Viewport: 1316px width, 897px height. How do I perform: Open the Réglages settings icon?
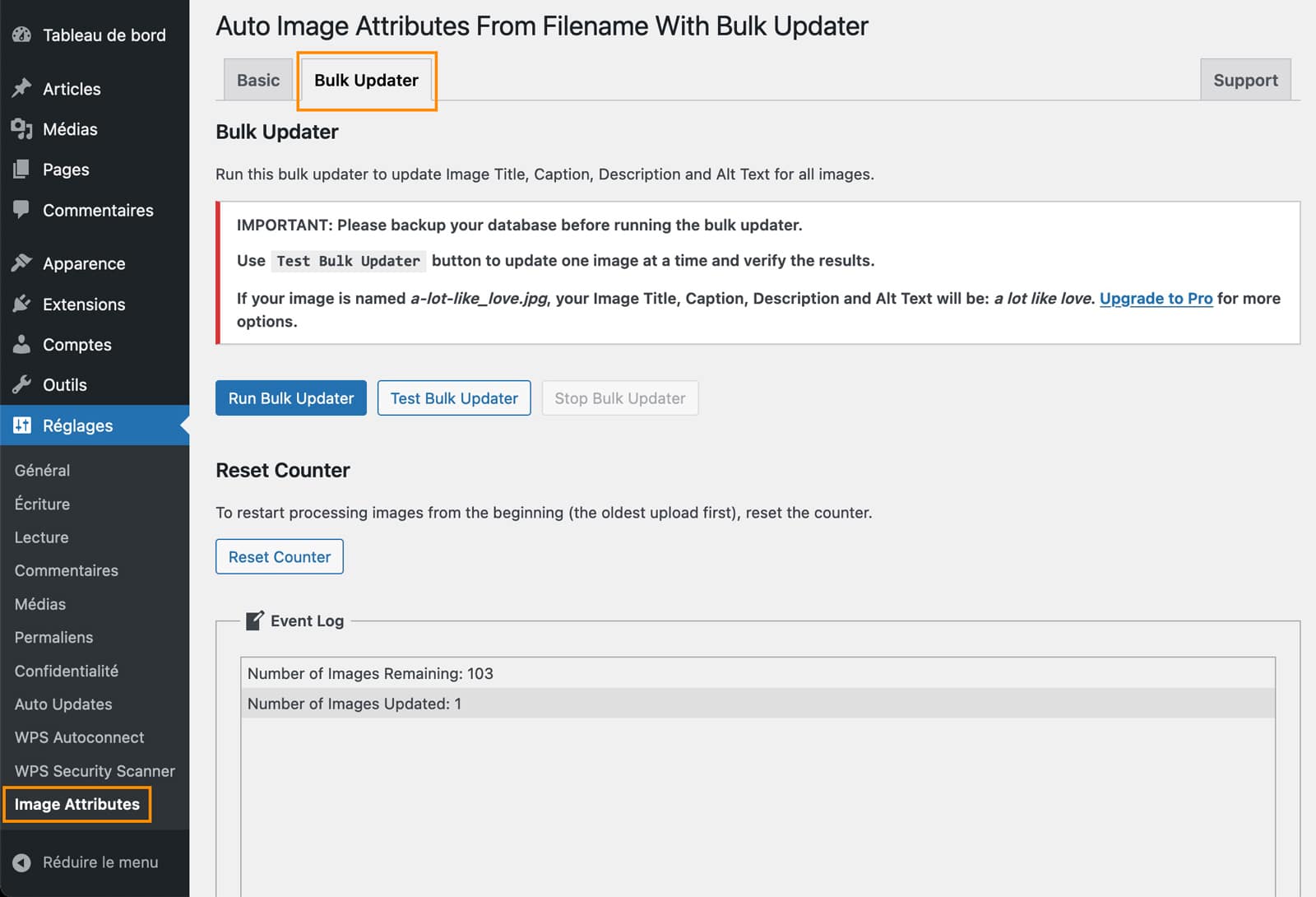(20, 425)
